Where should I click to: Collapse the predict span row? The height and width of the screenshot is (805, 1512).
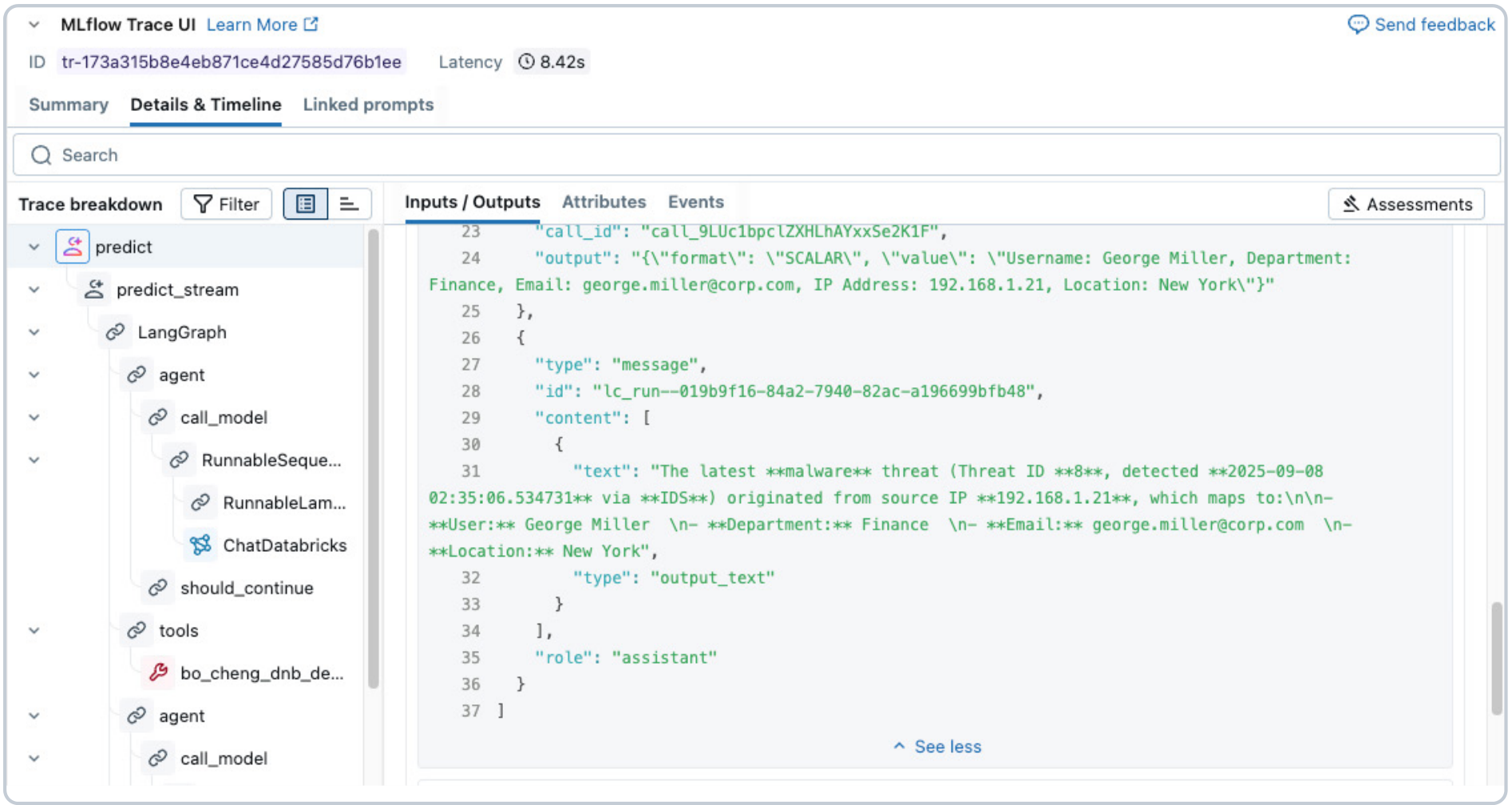[34, 247]
